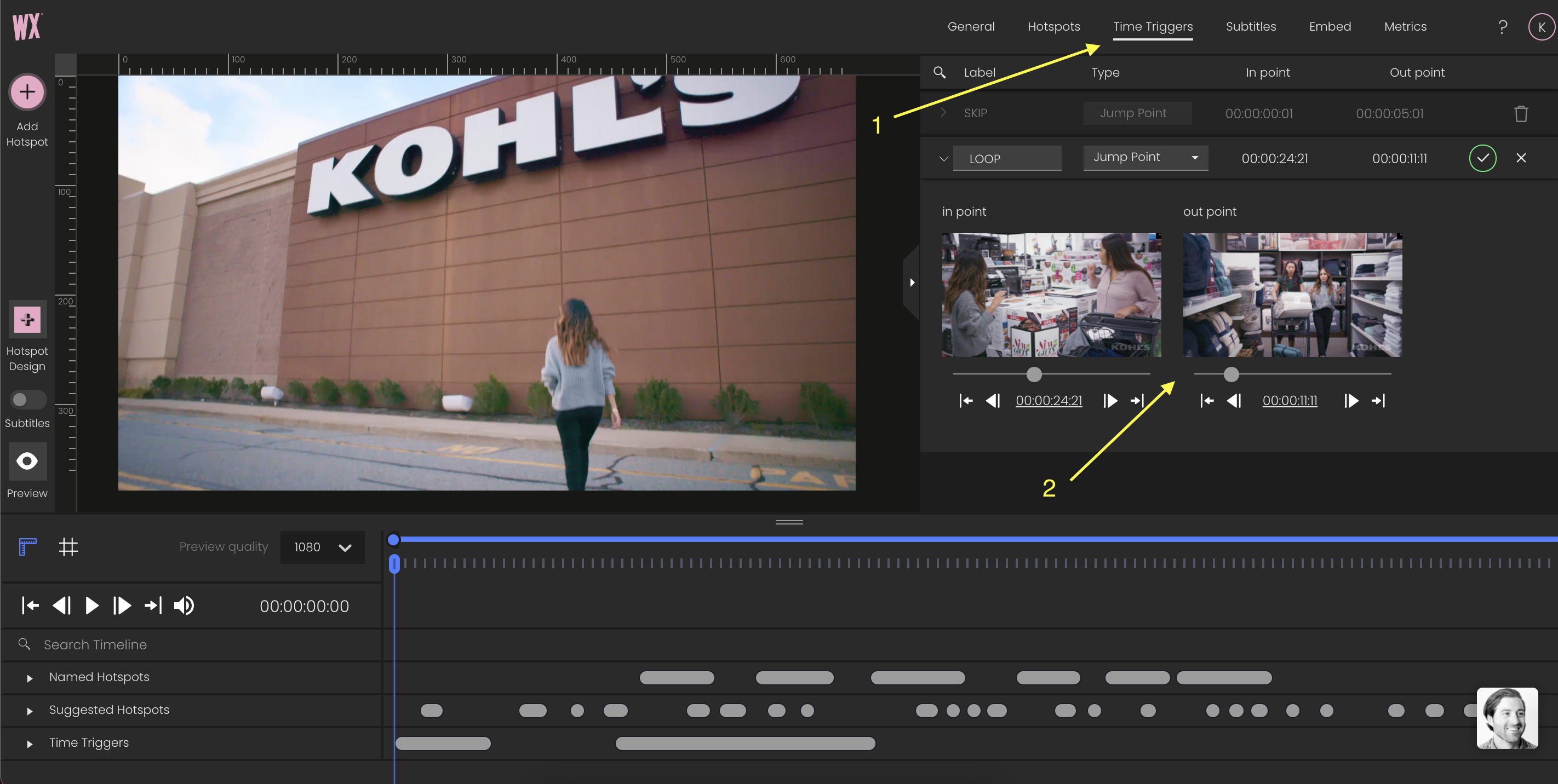Viewport: 1558px width, 784px height.
Task: Switch to the Hotspots tab
Action: (x=1053, y=27)
